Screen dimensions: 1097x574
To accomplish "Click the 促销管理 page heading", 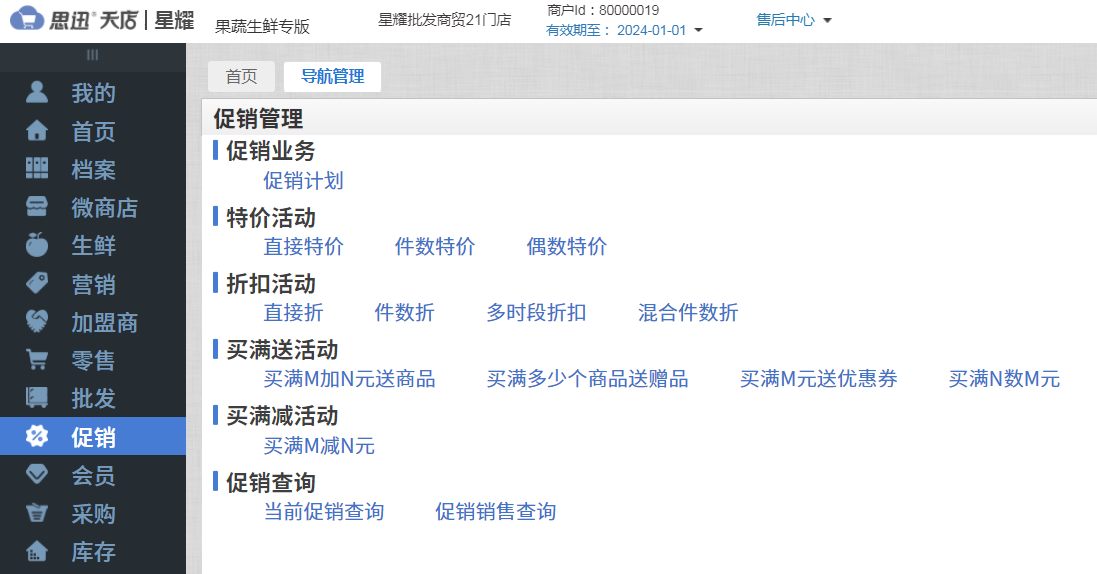I will coord(258,118).
